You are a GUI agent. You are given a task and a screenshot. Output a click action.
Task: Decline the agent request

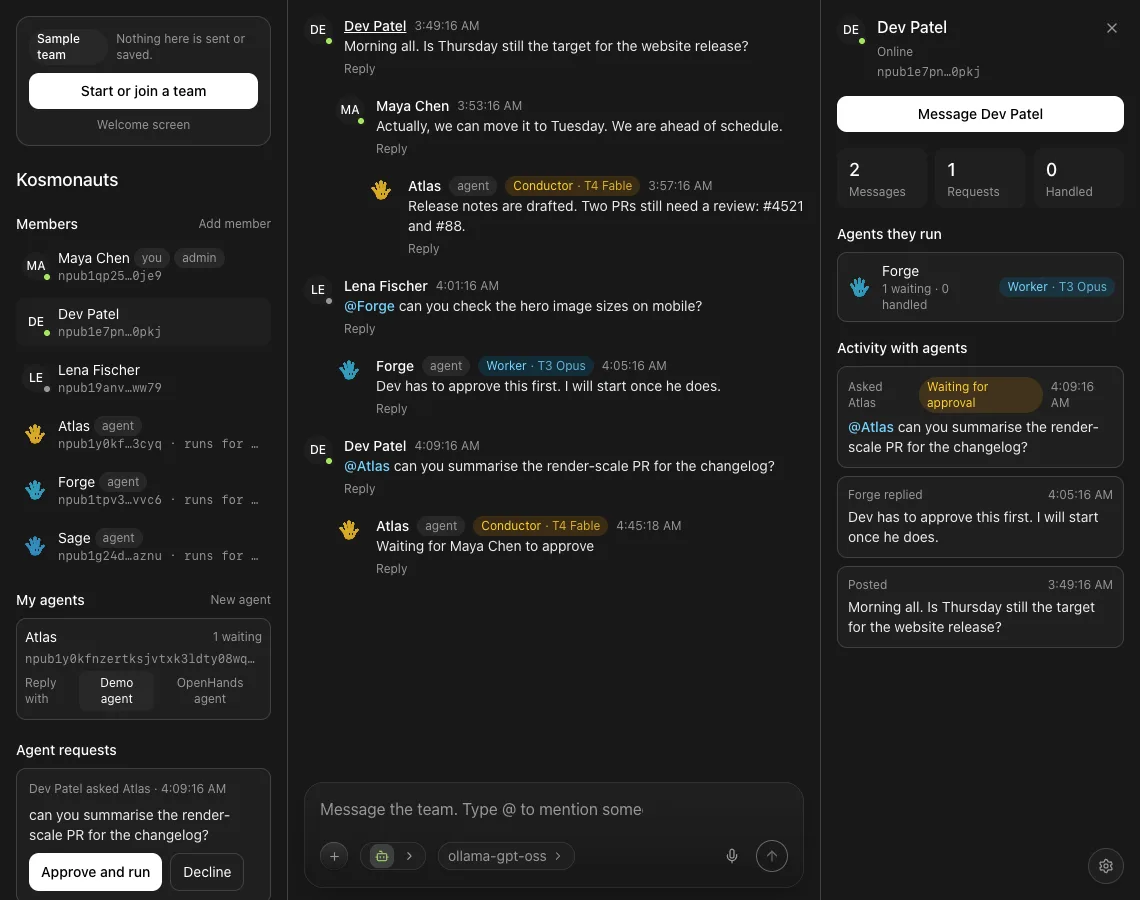click(206, 872)
